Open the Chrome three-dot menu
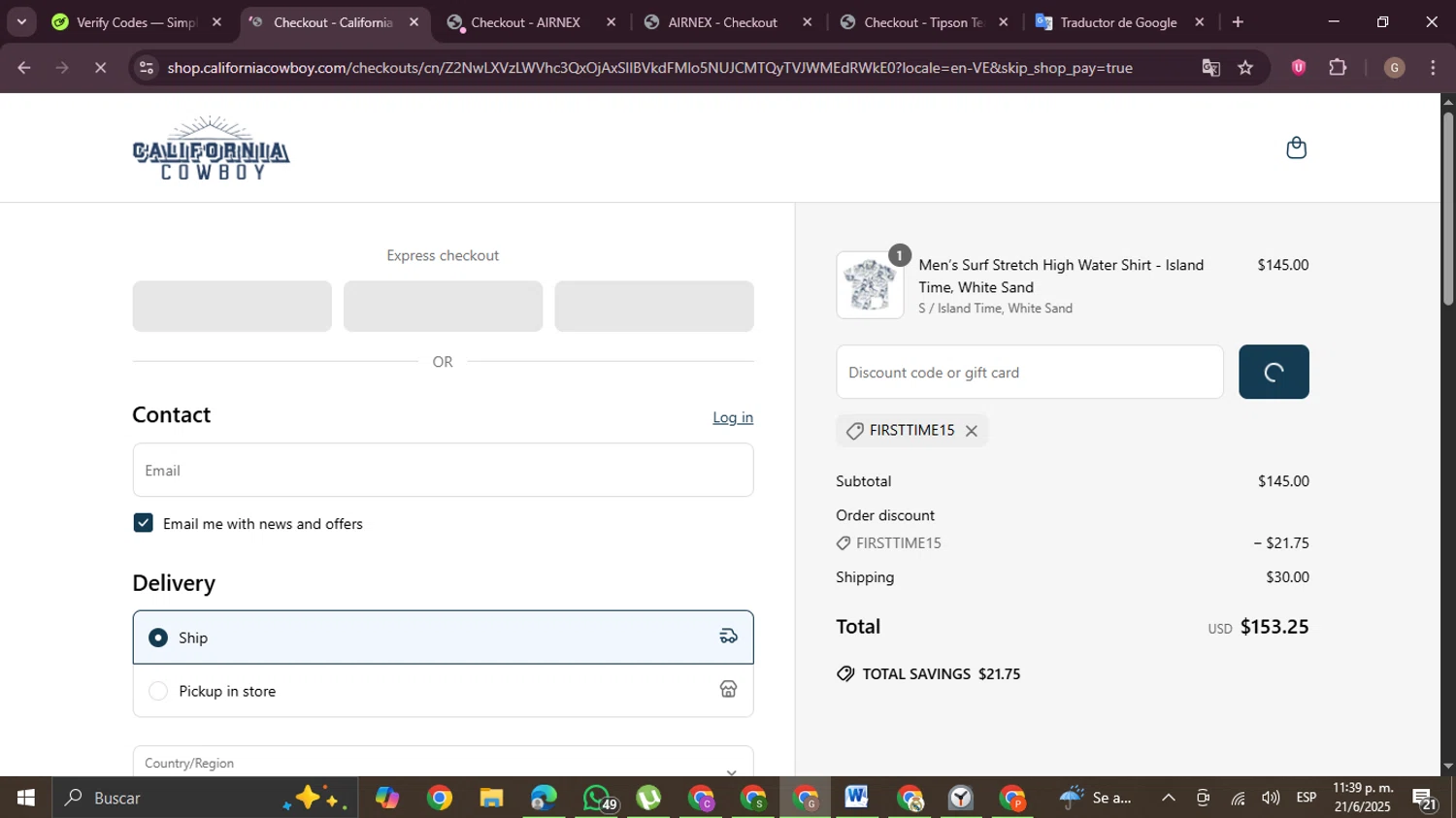1456x818 pixels. (1433, 68)
